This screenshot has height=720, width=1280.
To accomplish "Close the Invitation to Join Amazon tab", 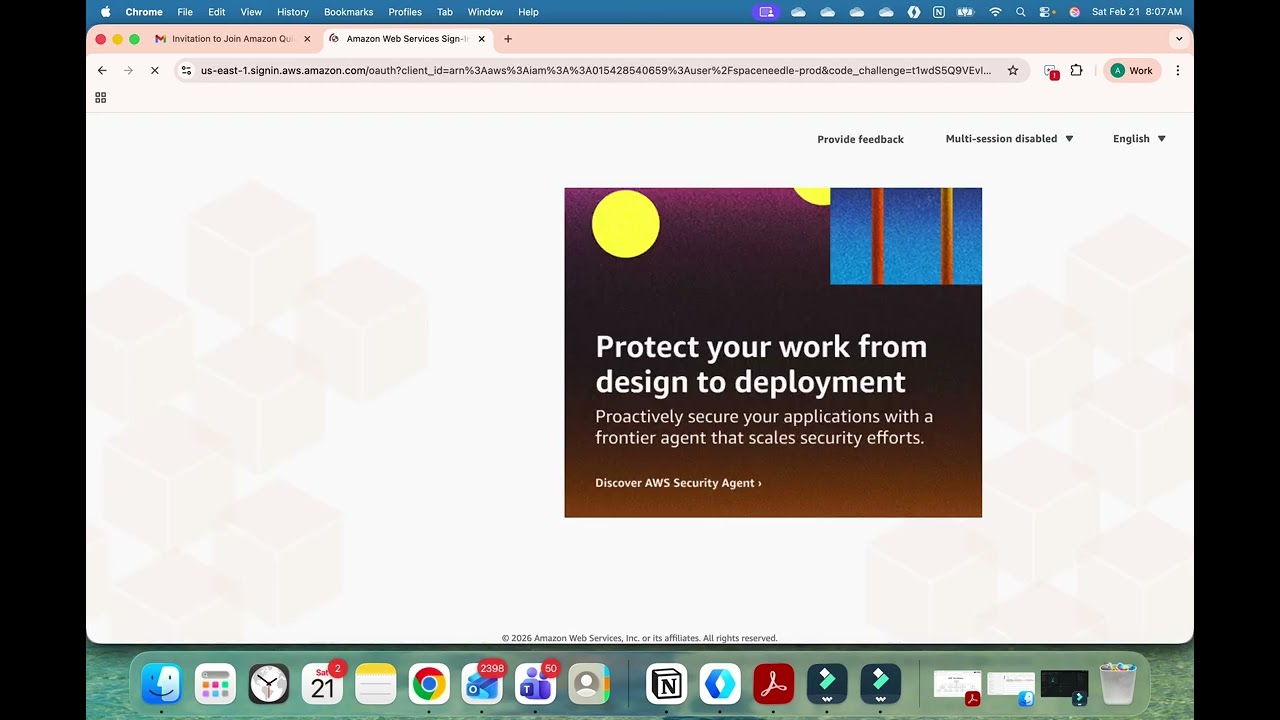I will [307, 39].
